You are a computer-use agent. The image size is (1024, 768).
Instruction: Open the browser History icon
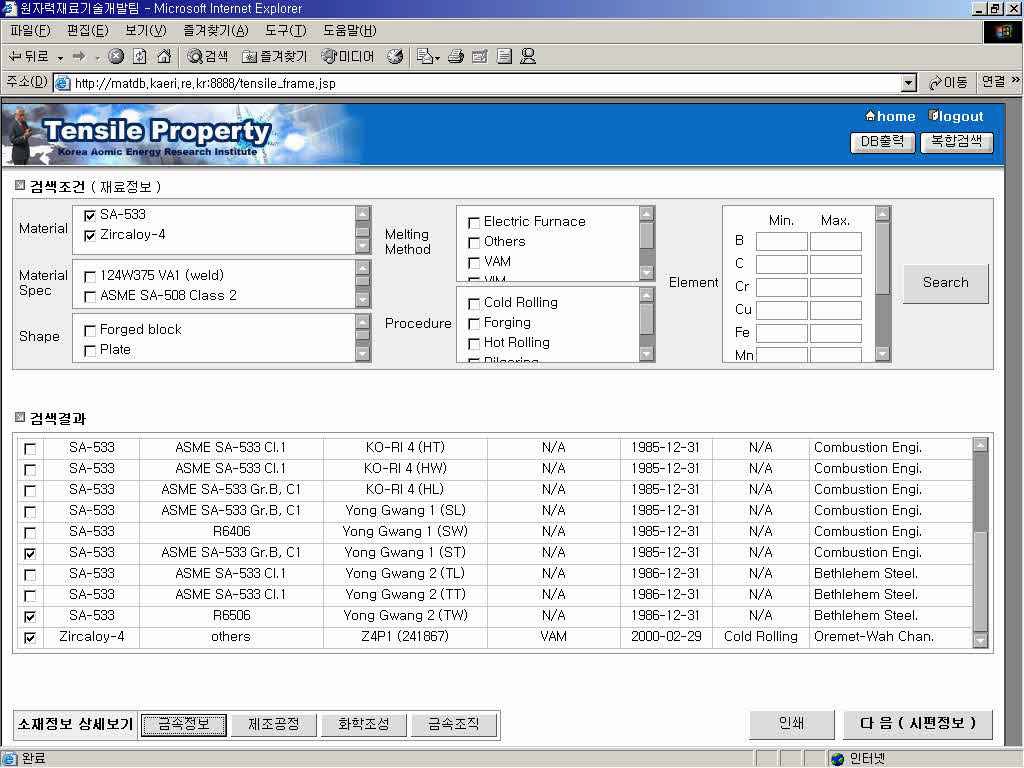point(395,57)
